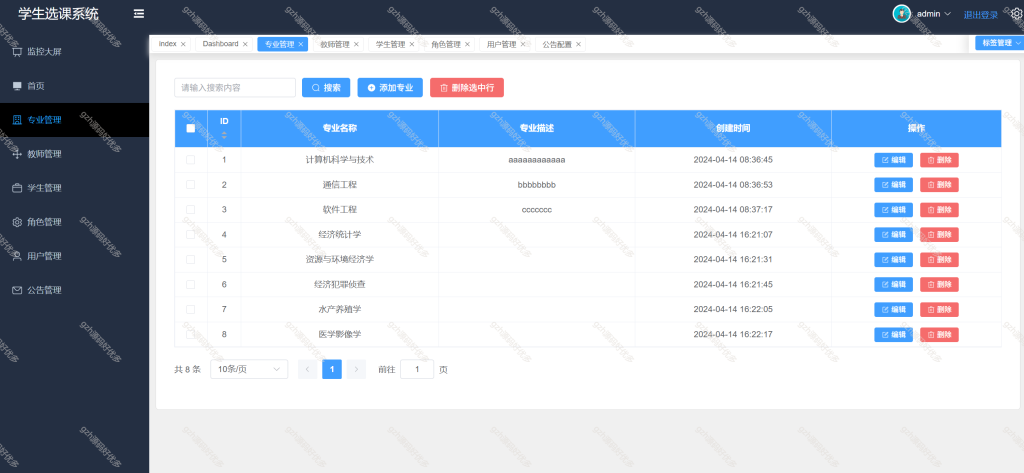Click the description cell aaaaaaaaaaaa
Image resolution: width=1024 pixels, height=473 pixels.
point(536,159)
